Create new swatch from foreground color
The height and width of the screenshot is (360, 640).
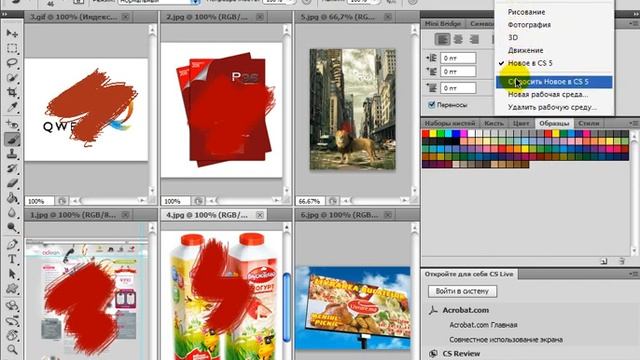coord(604,261)
